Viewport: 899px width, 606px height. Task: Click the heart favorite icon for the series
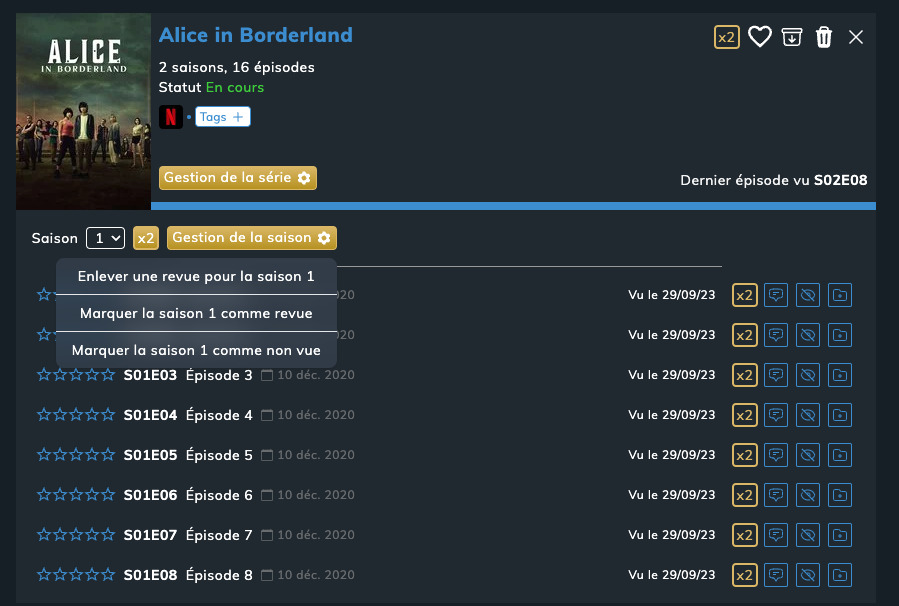(x=760, y=37)
